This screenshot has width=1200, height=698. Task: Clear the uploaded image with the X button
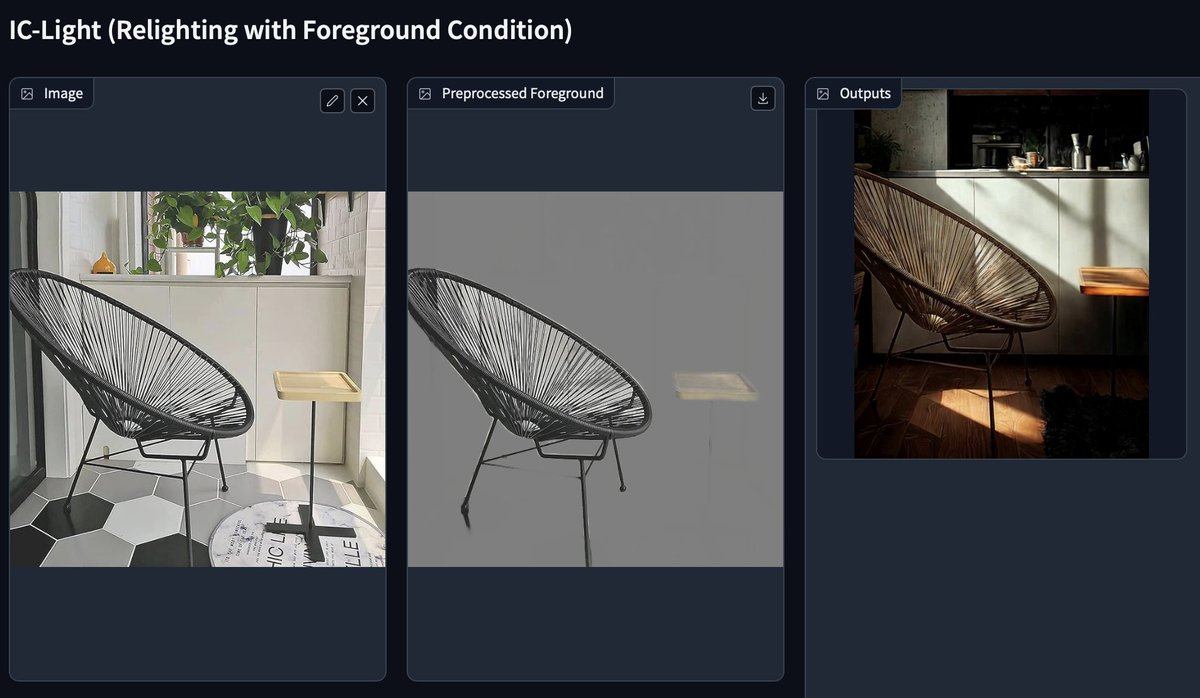363,100
